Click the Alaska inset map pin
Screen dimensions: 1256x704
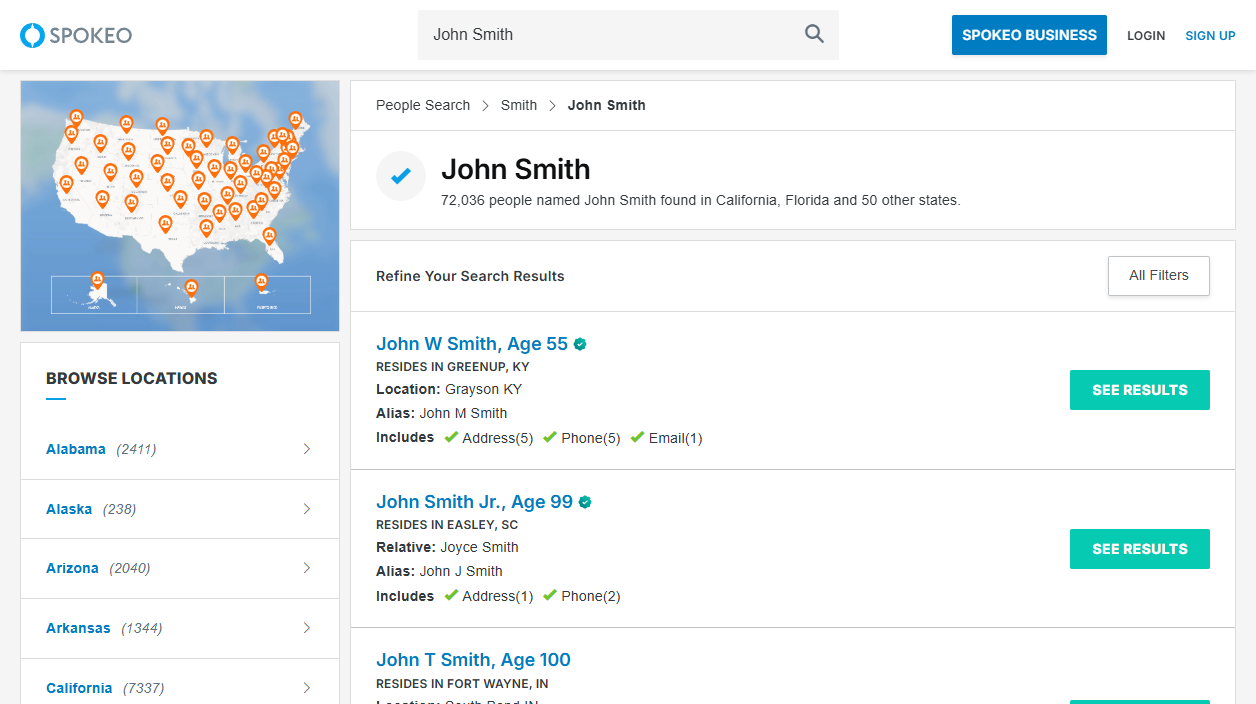point(97,281)
